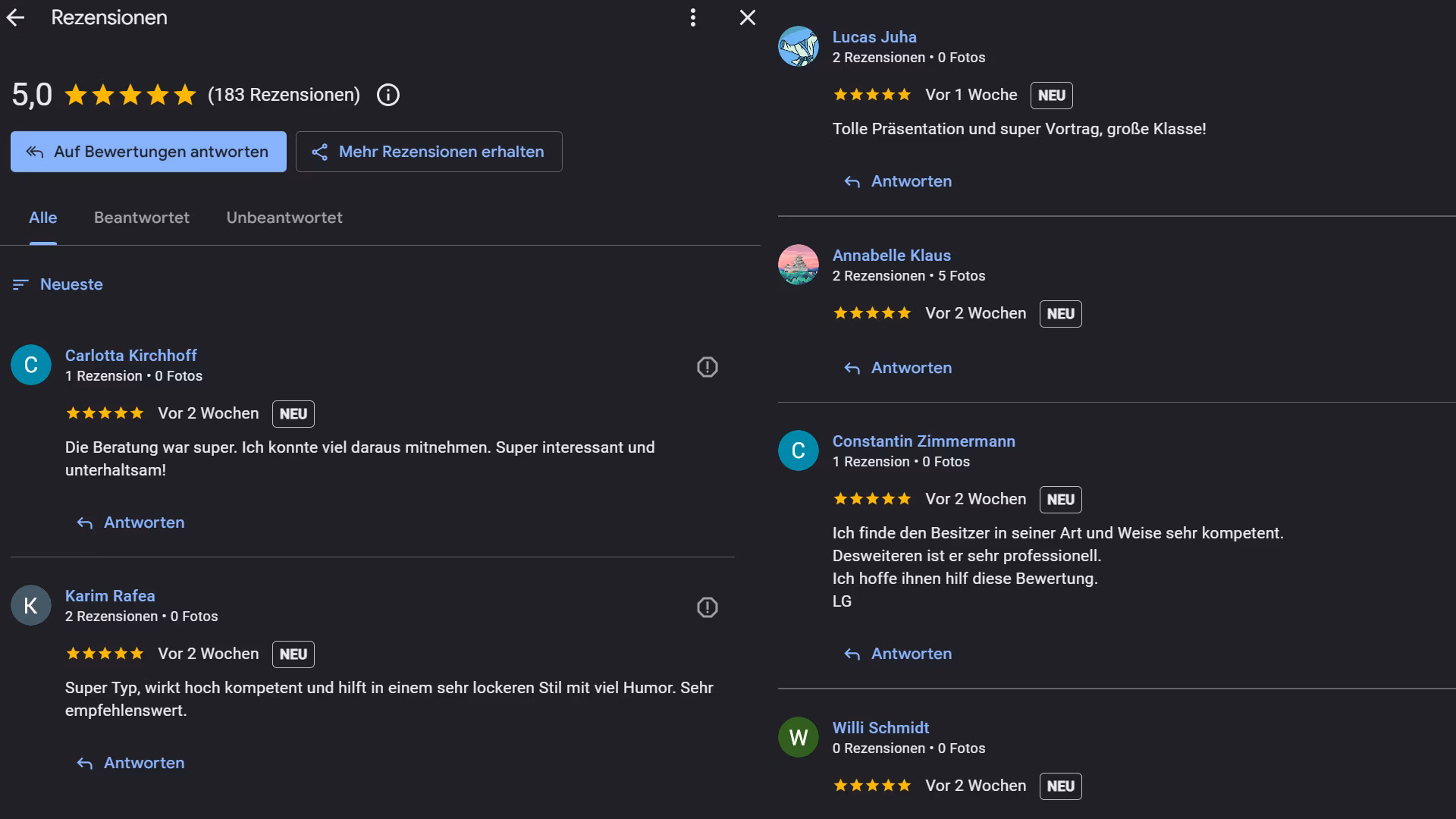Click the info icon beside review count
Screen dimensions: 1456x819
[x=388, y=95]
